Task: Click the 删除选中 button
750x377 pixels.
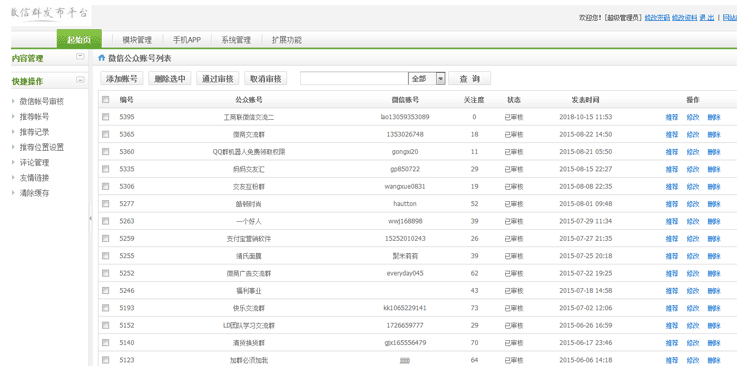Action: coord(170,78)
